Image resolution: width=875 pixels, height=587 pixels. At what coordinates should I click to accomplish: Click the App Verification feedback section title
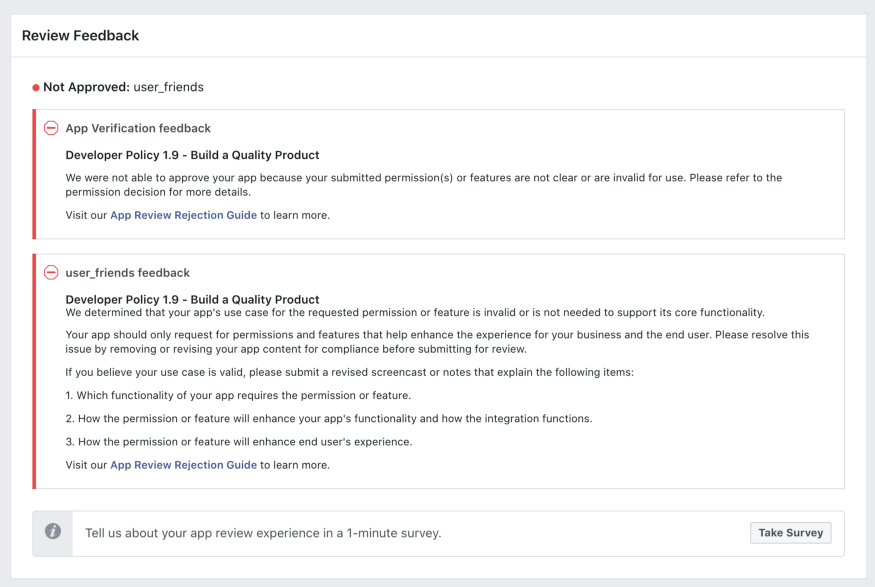point(138,128)
